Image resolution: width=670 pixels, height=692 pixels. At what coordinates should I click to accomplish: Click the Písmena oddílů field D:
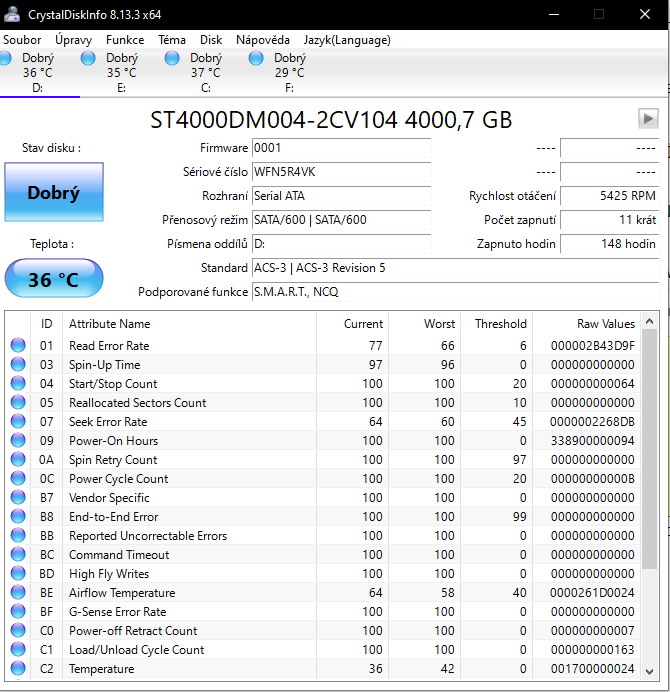click(x=342, y=244)
